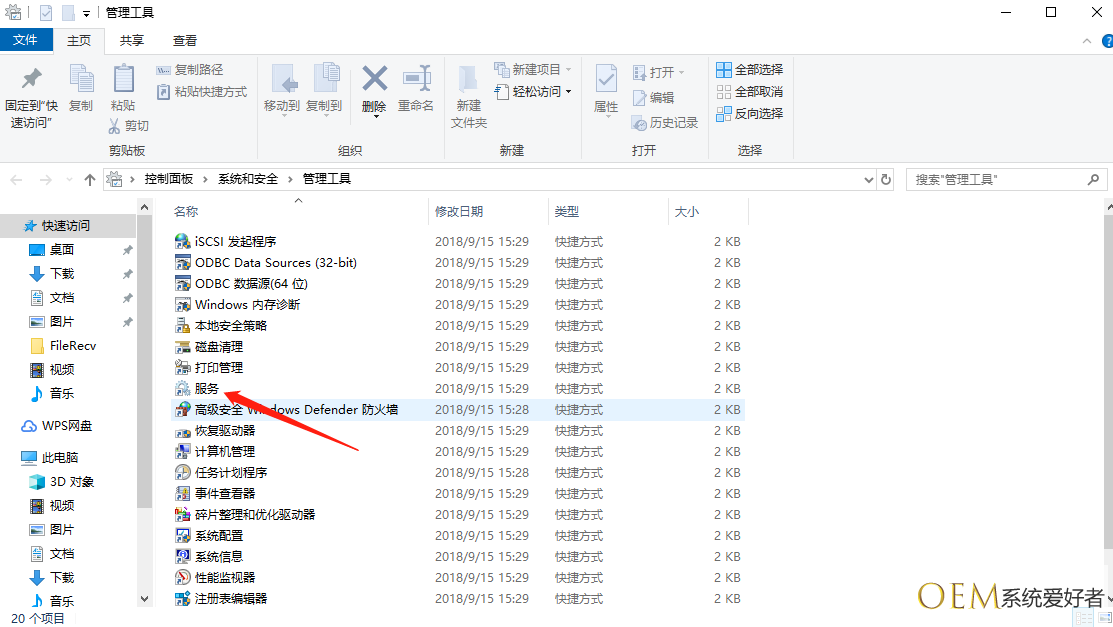Screen dimensions: 1113x627
Task: Open the address bar history dropdown
Action: click(868, 180)
